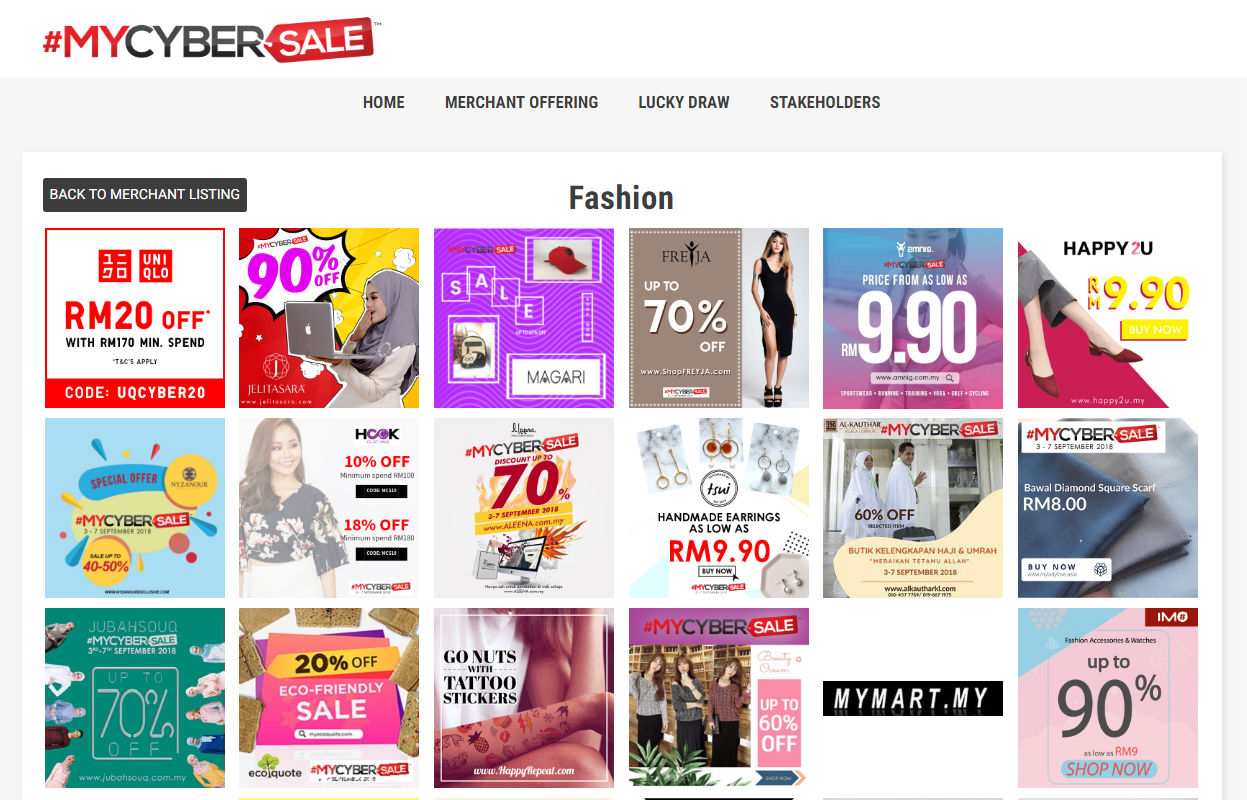The height and width of the screenshot is (800, 1247).
Task: Open Bawal Diamond Square Scarf banner
Action: click(x=1108, y=508)
